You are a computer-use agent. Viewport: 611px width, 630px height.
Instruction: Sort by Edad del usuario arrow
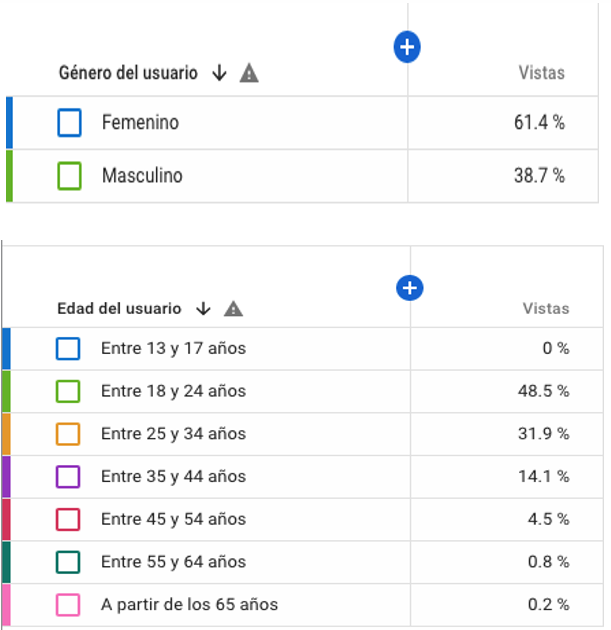[x=203, y=309]
